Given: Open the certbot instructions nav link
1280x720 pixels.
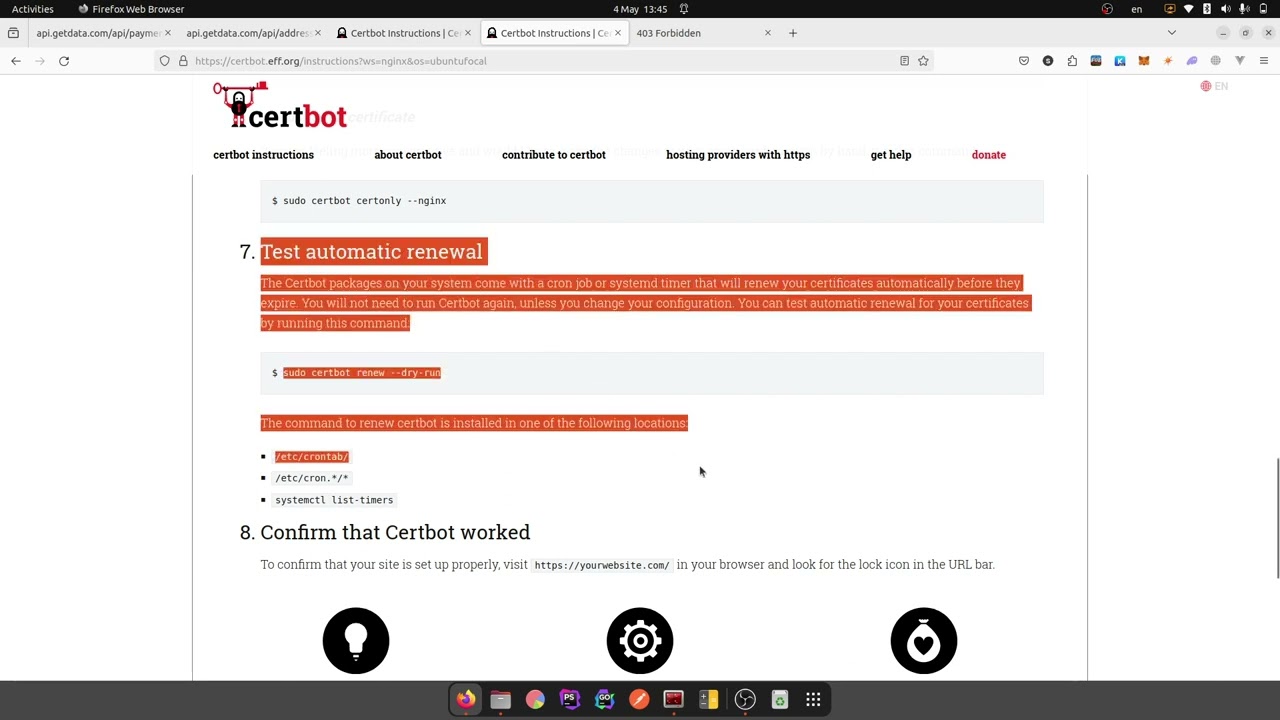Looking at the screenshot, I should (263, 155).
